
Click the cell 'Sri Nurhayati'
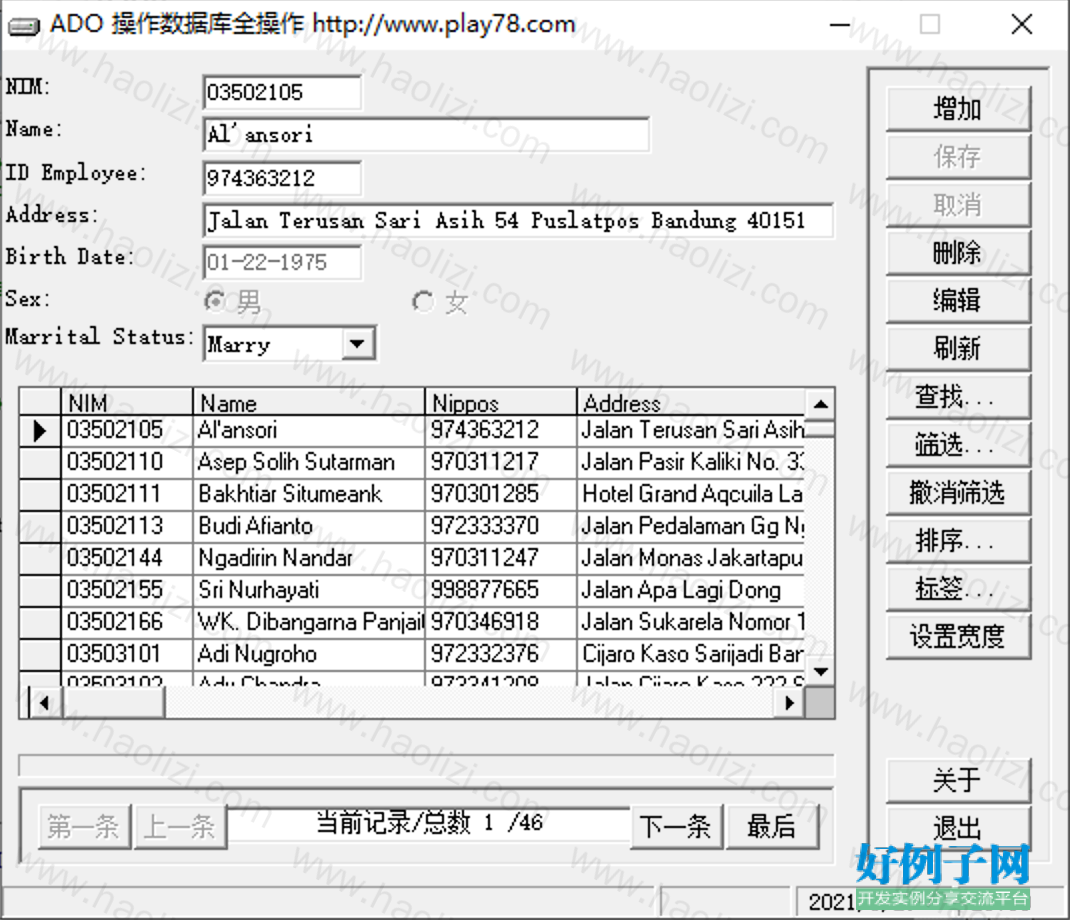[309, 591]
